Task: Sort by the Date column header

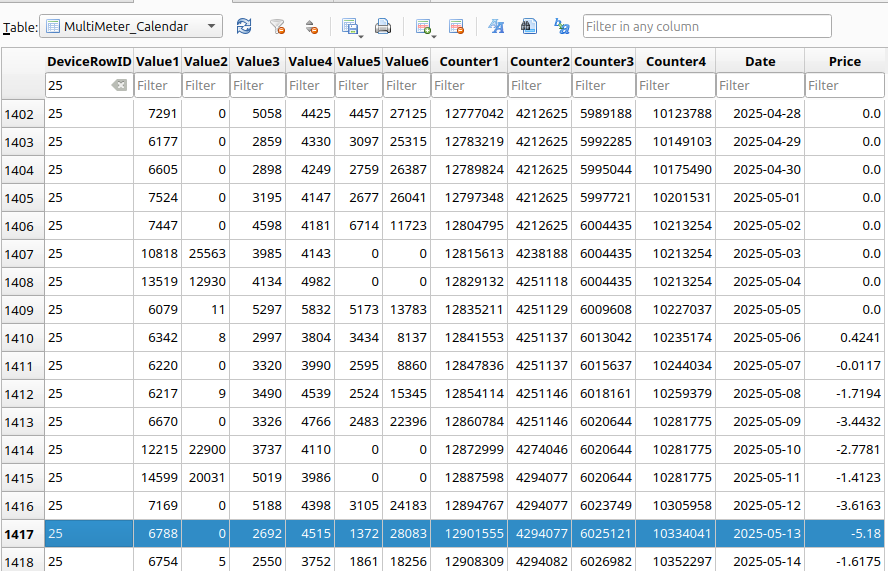Action: (x=761, y=61)
